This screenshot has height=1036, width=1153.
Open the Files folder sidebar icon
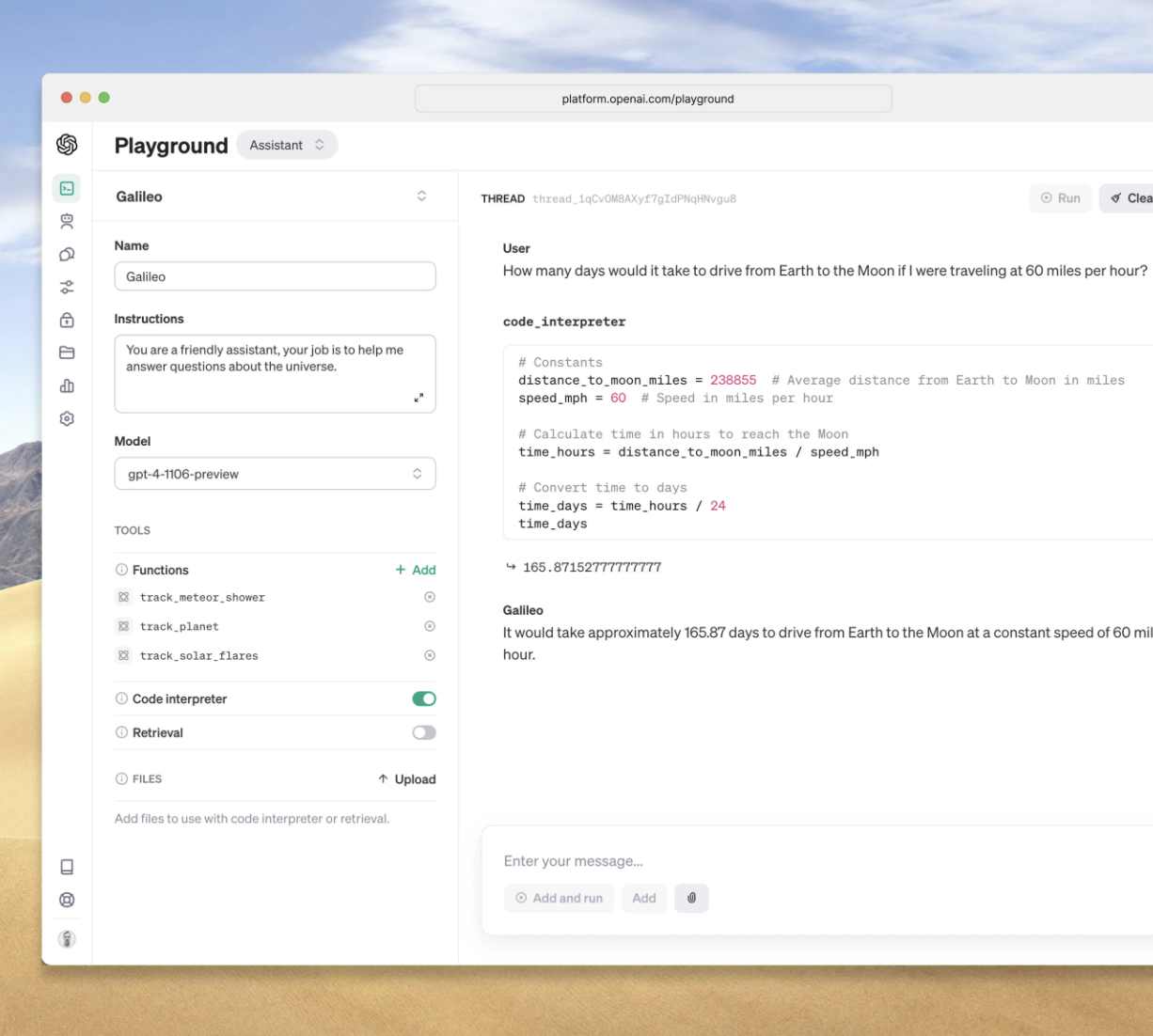click(x=67, y=353)
